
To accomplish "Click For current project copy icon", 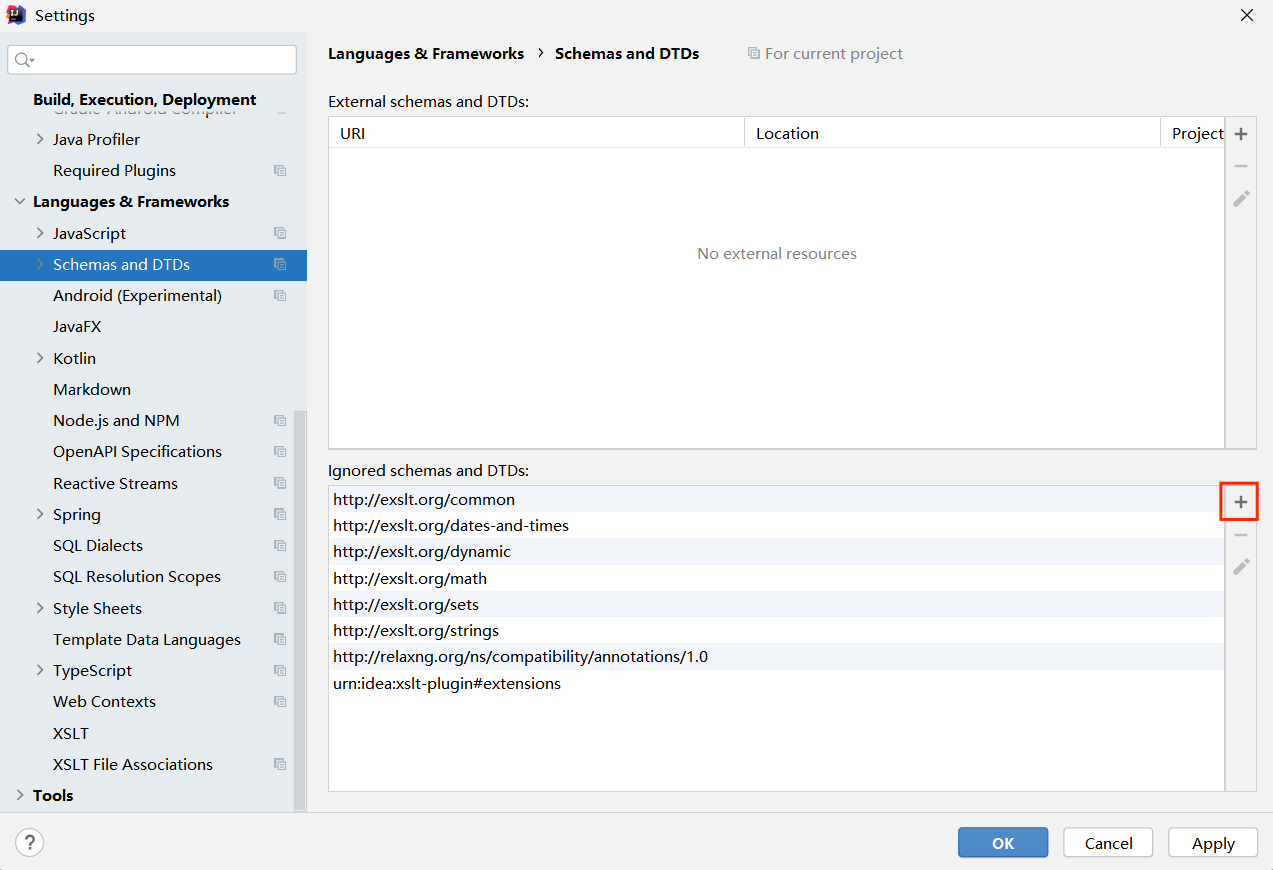I will (x=754, y=54).
